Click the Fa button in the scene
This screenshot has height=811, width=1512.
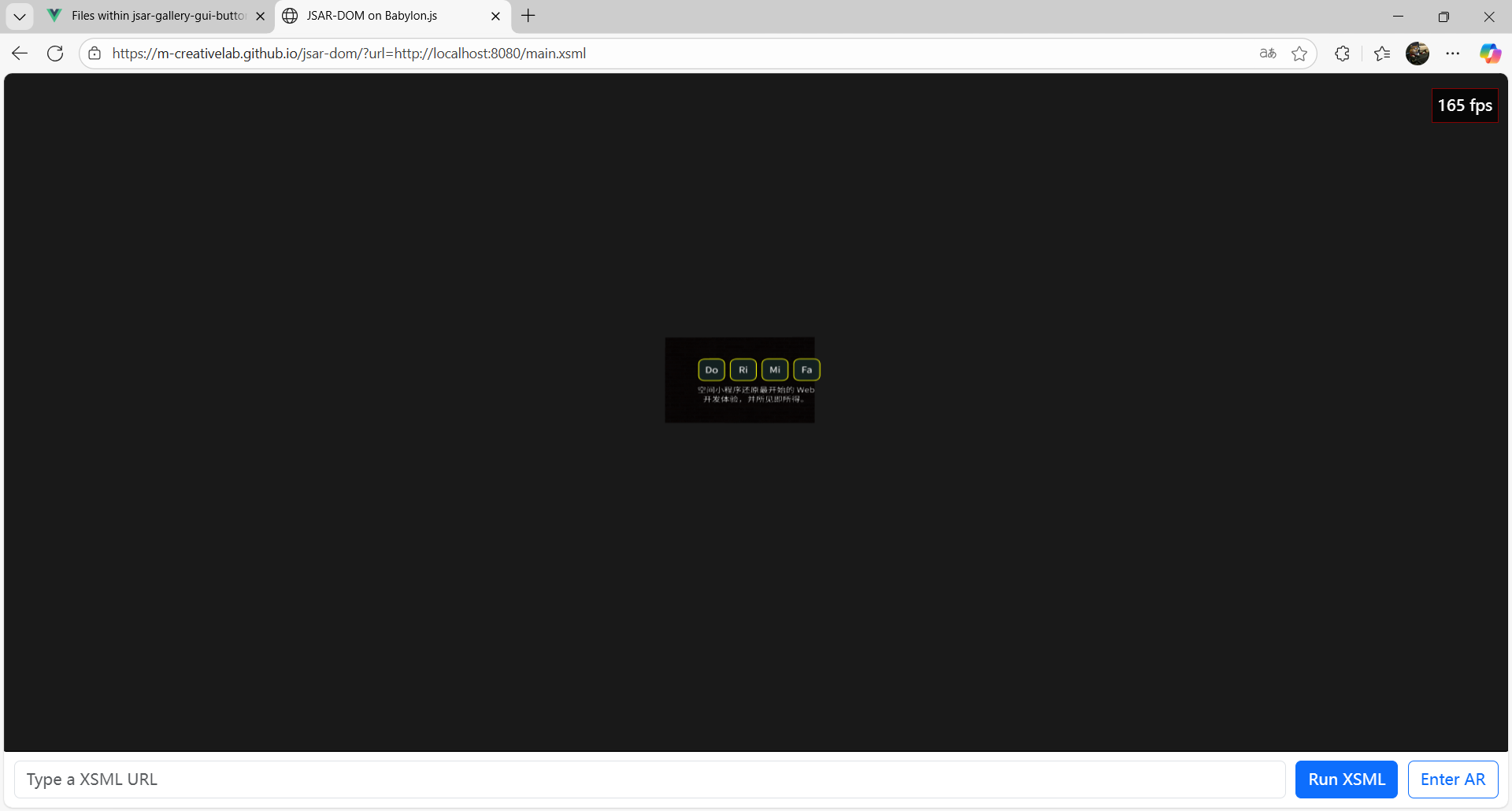point(806,370)
